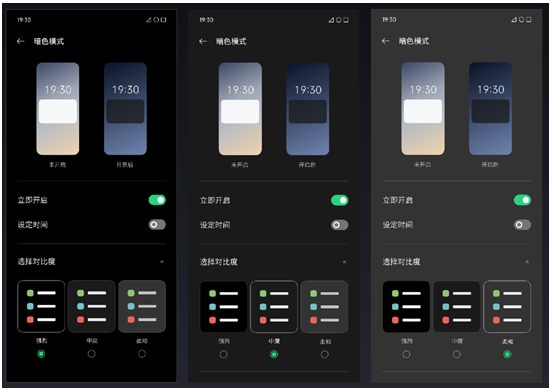
Task: Select 中度 contrast card on lightest-gray screen
Action: (456, 306)
